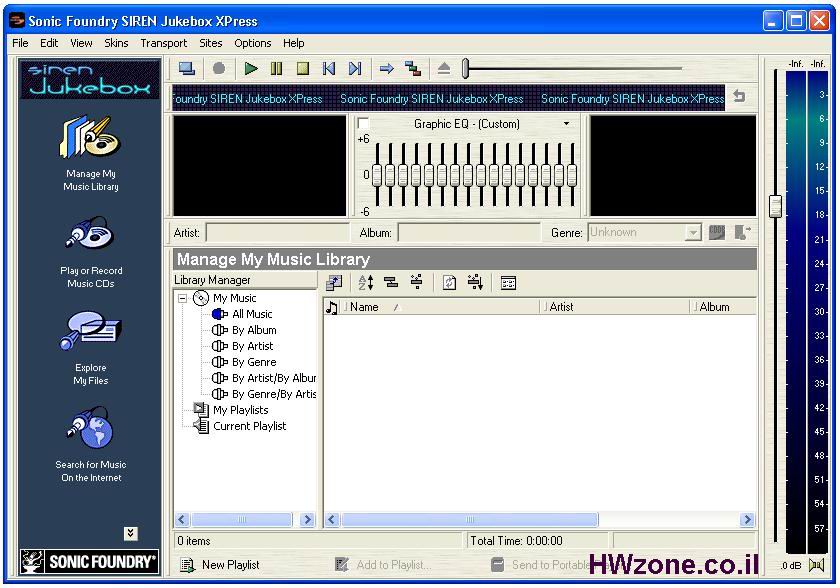
Task: Collapse the My Music tree node
Action: coord(183,298)
